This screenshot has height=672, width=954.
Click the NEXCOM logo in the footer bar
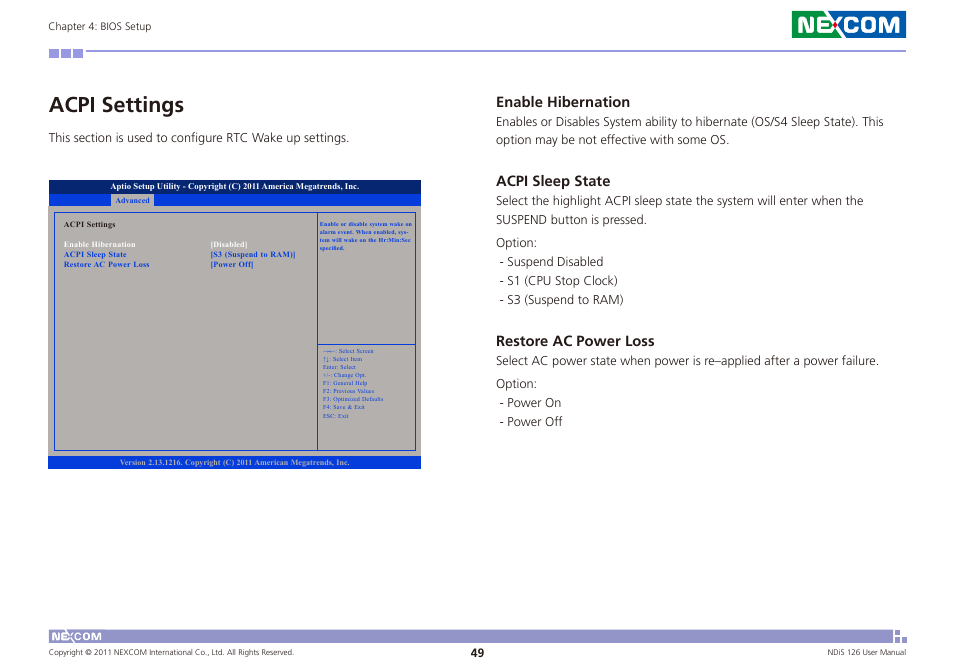coord(77,636)
